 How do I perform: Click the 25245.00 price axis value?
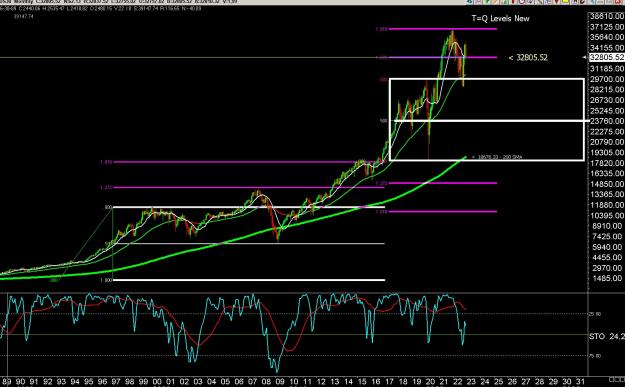607,111
